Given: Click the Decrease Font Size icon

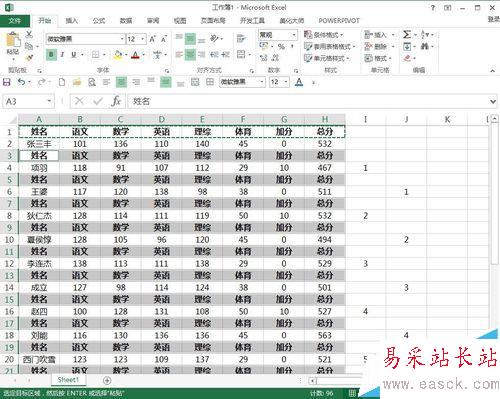Looking at the screenshot, I should point(164,39).
